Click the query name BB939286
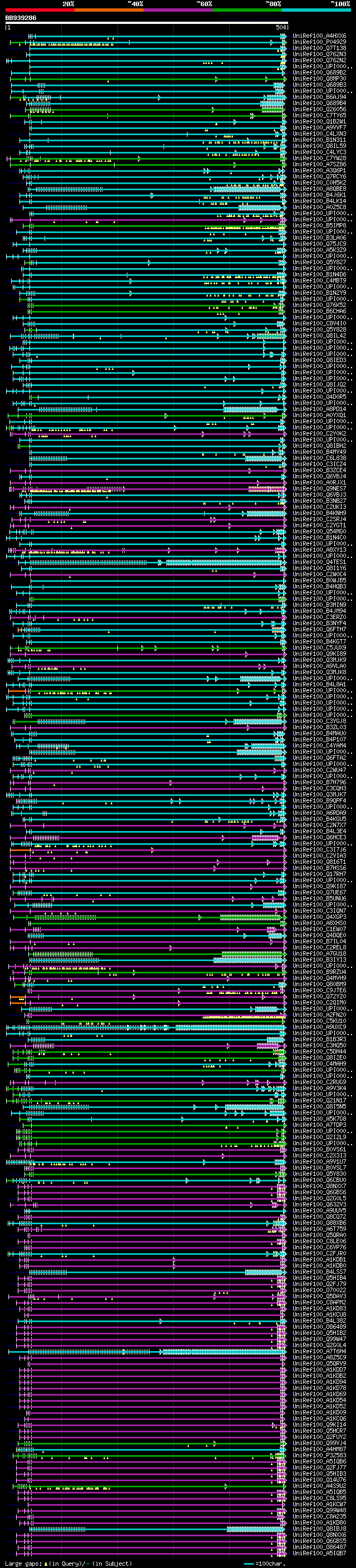 (x=21, y=18)
